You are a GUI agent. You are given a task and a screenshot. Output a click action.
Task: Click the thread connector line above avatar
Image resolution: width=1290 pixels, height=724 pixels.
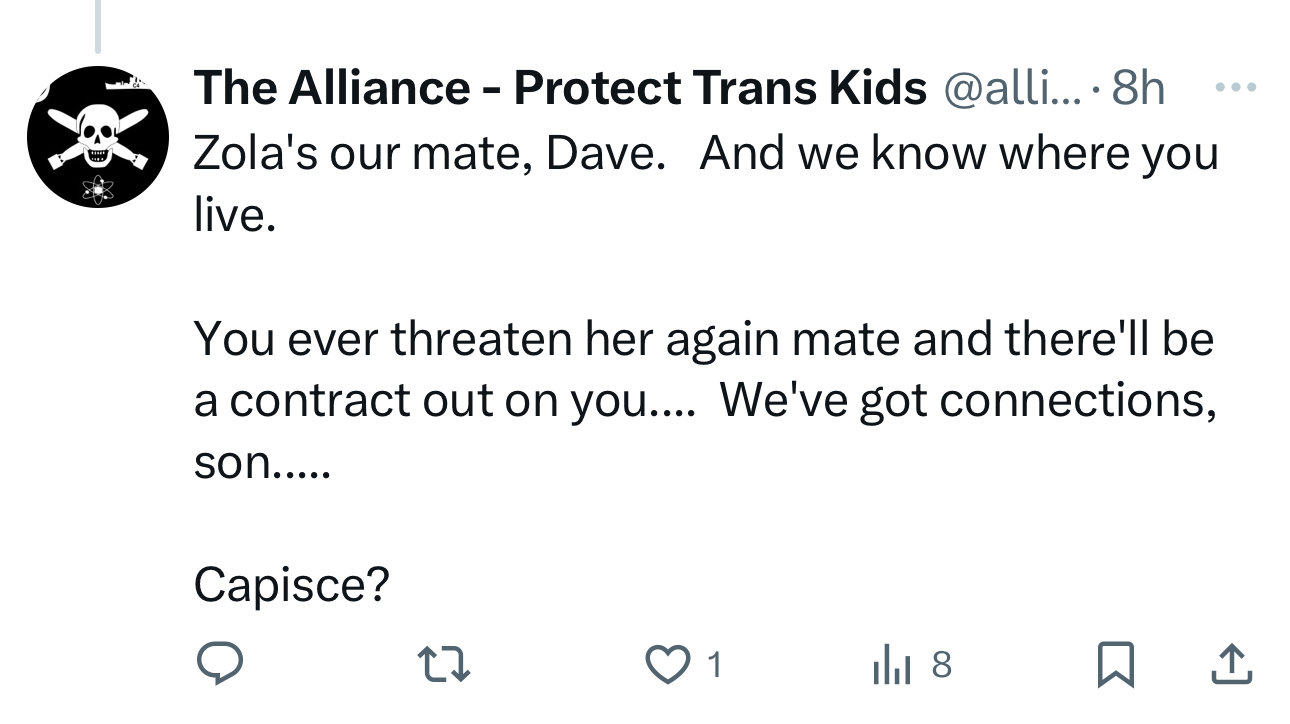point(97,26)
